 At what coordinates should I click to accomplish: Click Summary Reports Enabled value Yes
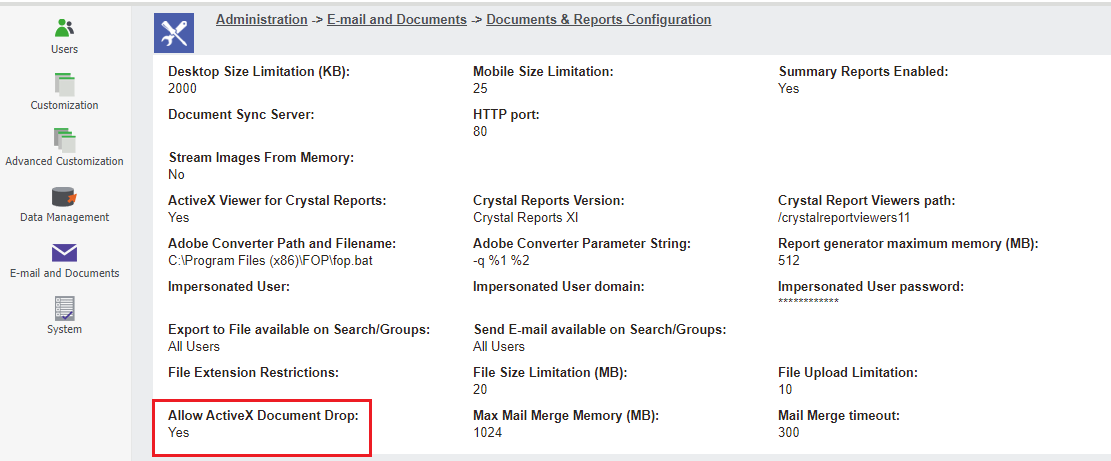789,89
